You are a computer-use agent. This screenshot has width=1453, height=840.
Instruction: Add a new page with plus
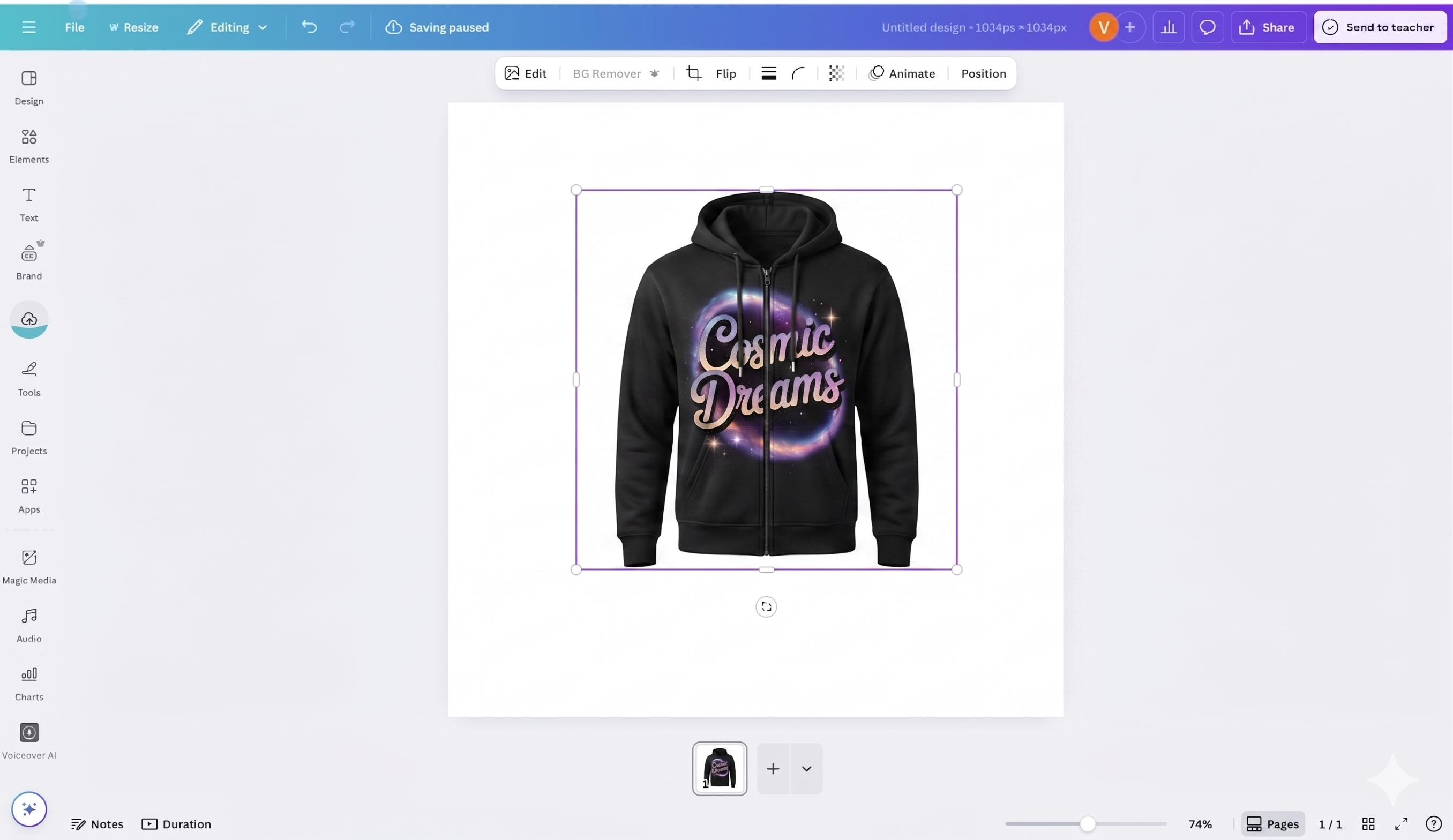(x=773, y=769)
